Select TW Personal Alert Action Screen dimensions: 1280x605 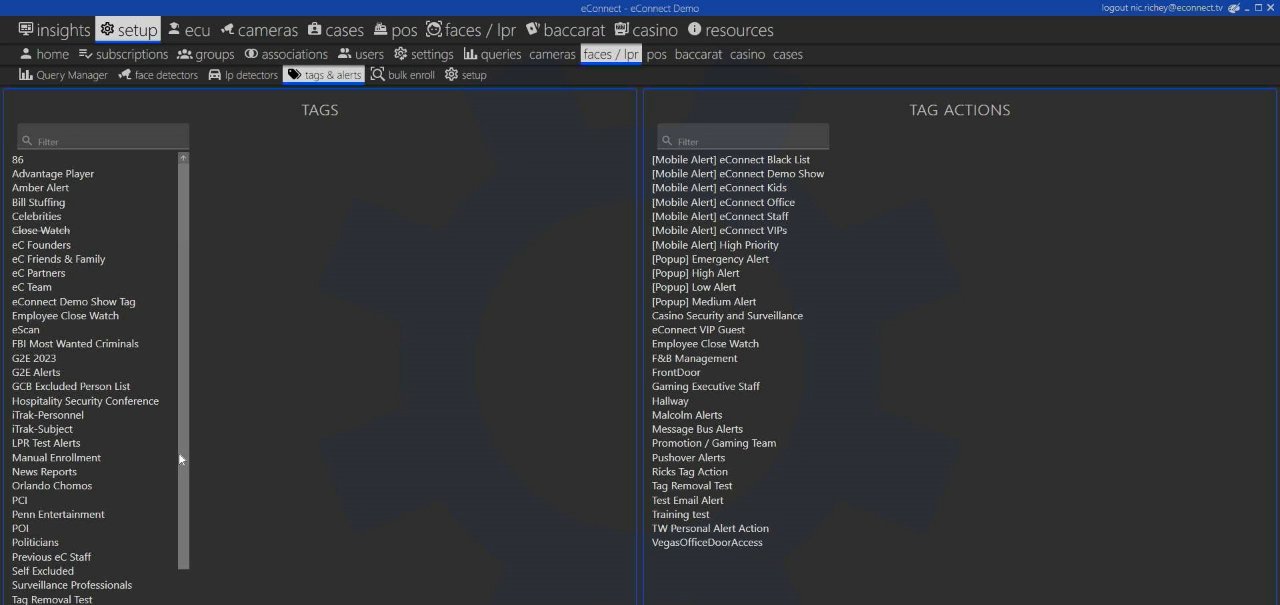710,529
